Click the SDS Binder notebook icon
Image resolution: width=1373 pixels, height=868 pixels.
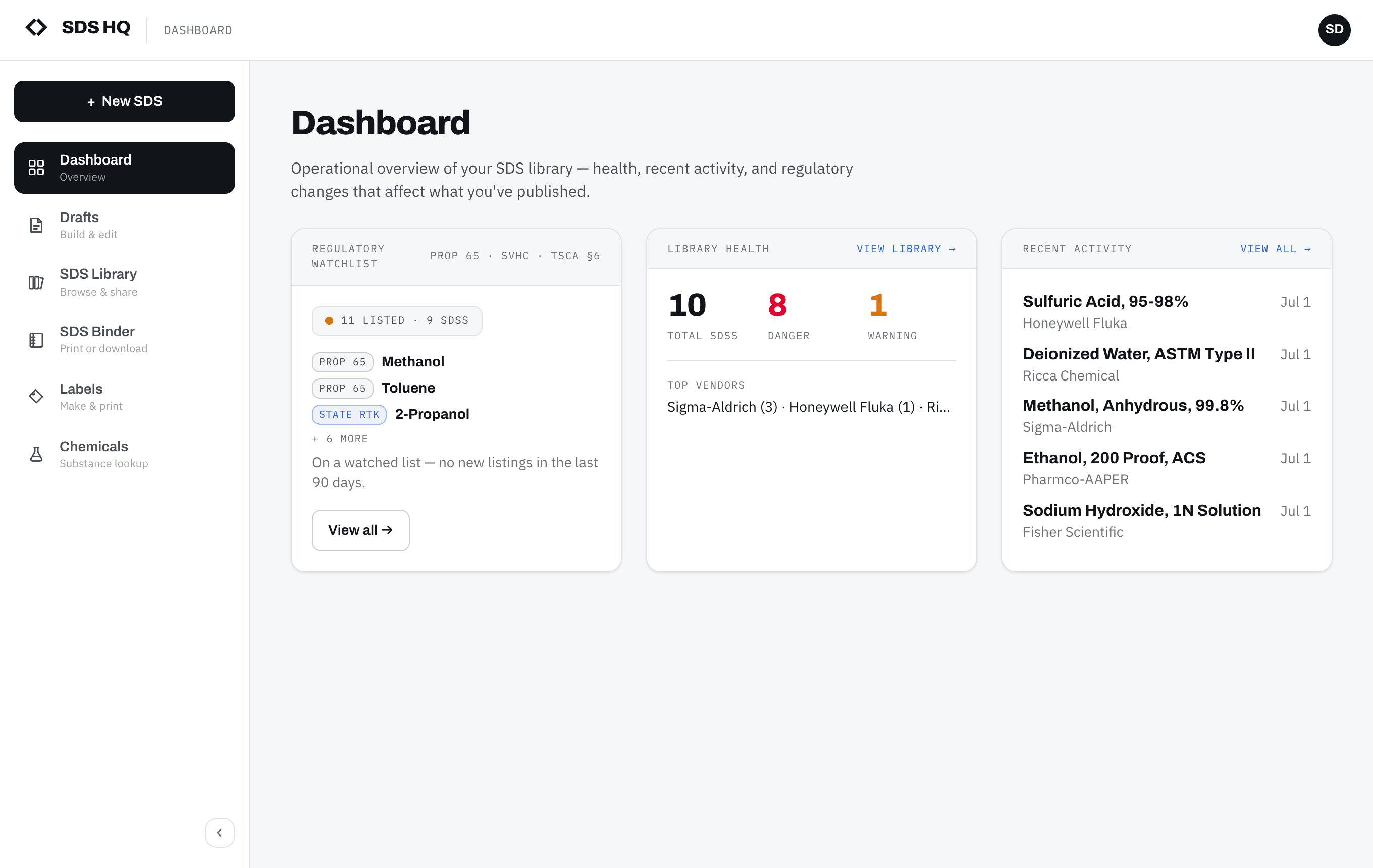[36, 340]
